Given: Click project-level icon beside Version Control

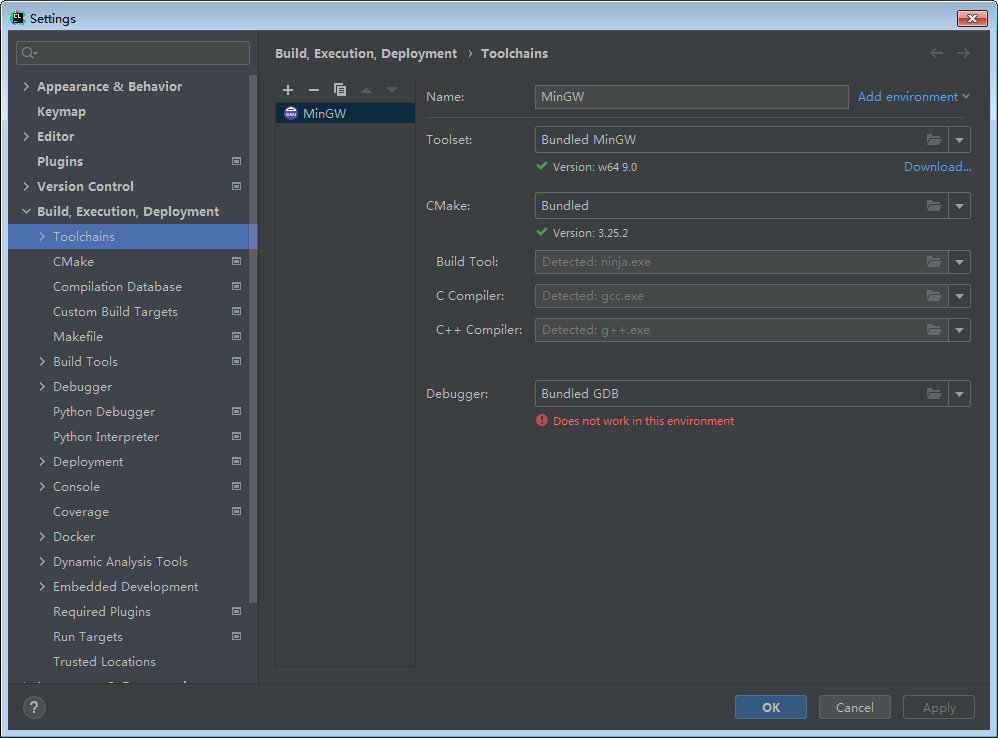Looking at the screenshot, I should click(236, 186).
